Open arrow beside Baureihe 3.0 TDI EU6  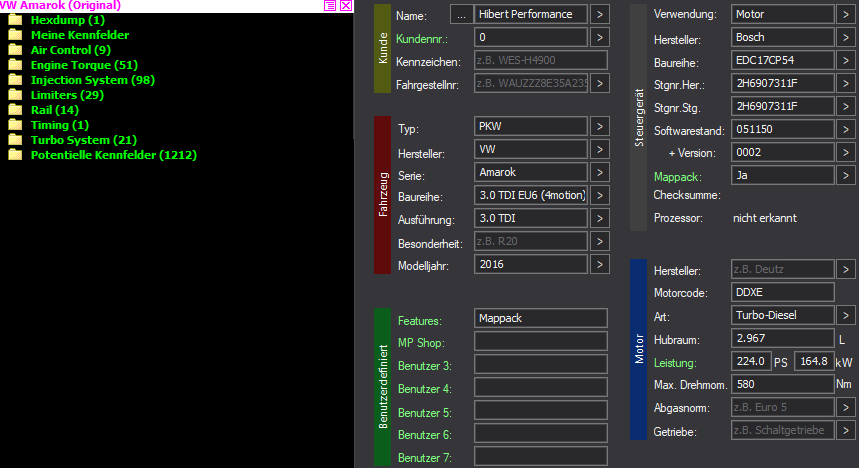(600, 196)
